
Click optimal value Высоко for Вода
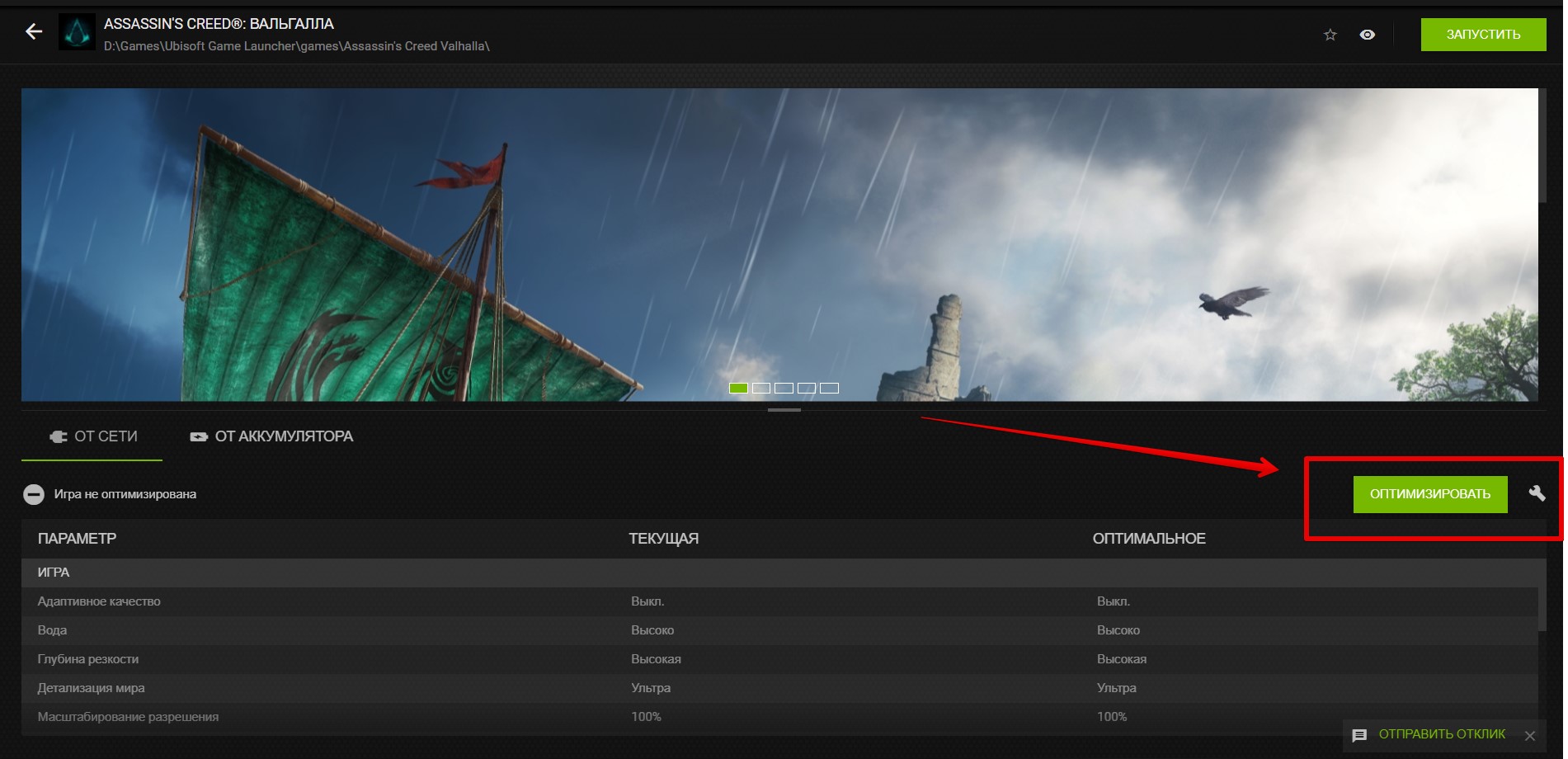coord(1118,630)
